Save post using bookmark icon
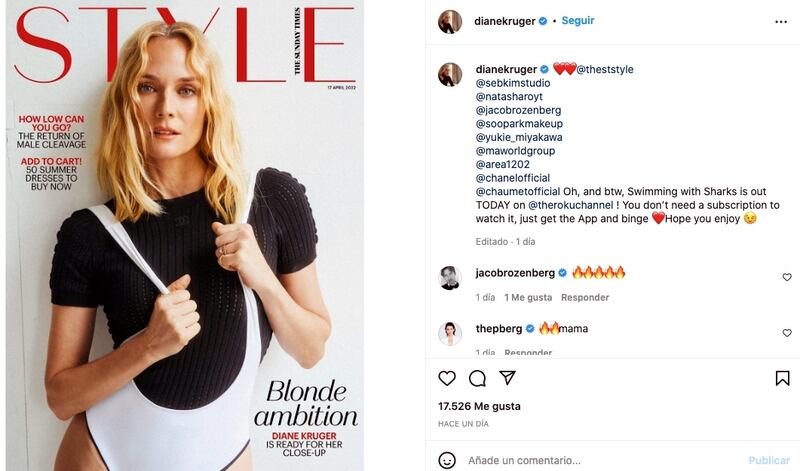The image size is (800, 471). pyautogui.click(x=782, y=378)
